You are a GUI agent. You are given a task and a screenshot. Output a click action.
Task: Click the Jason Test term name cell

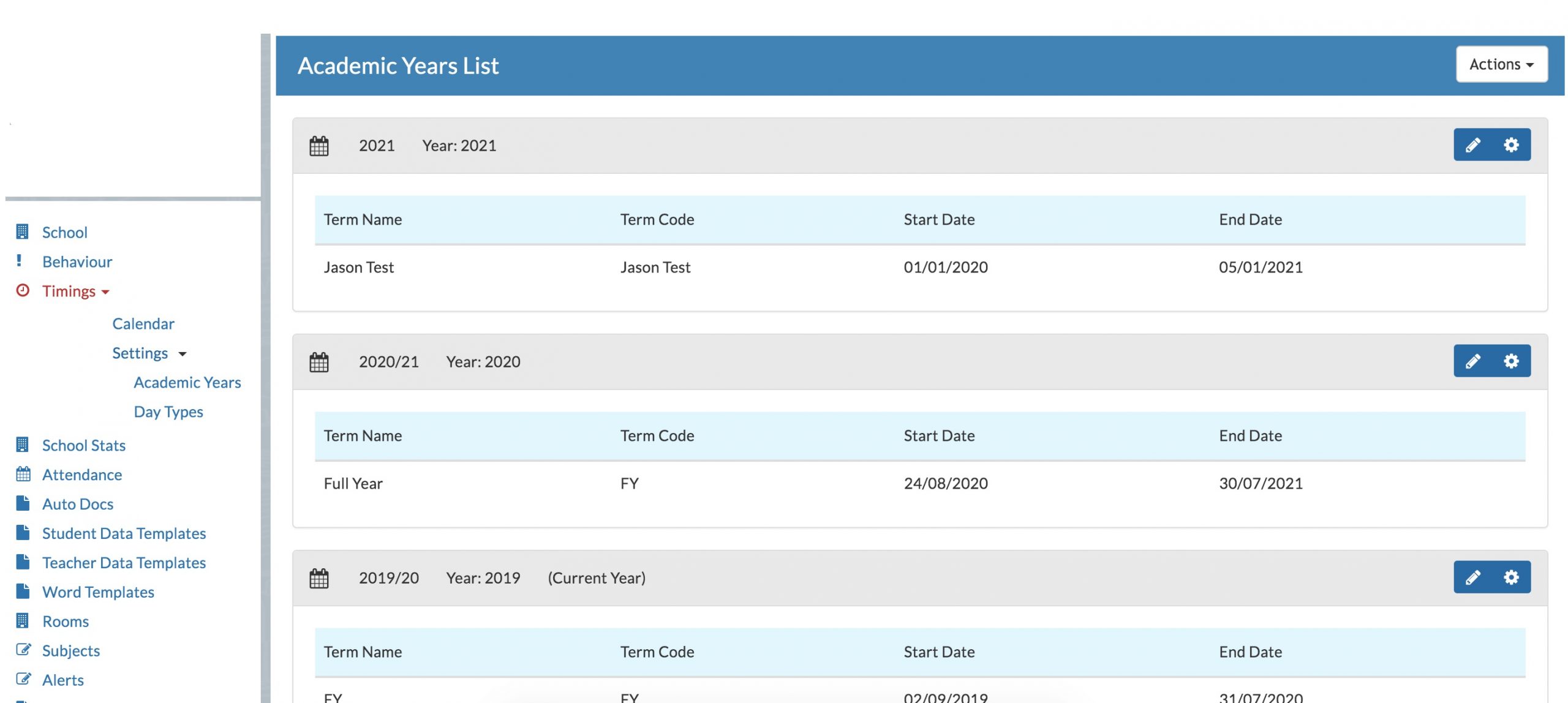(x=359, y=268)
